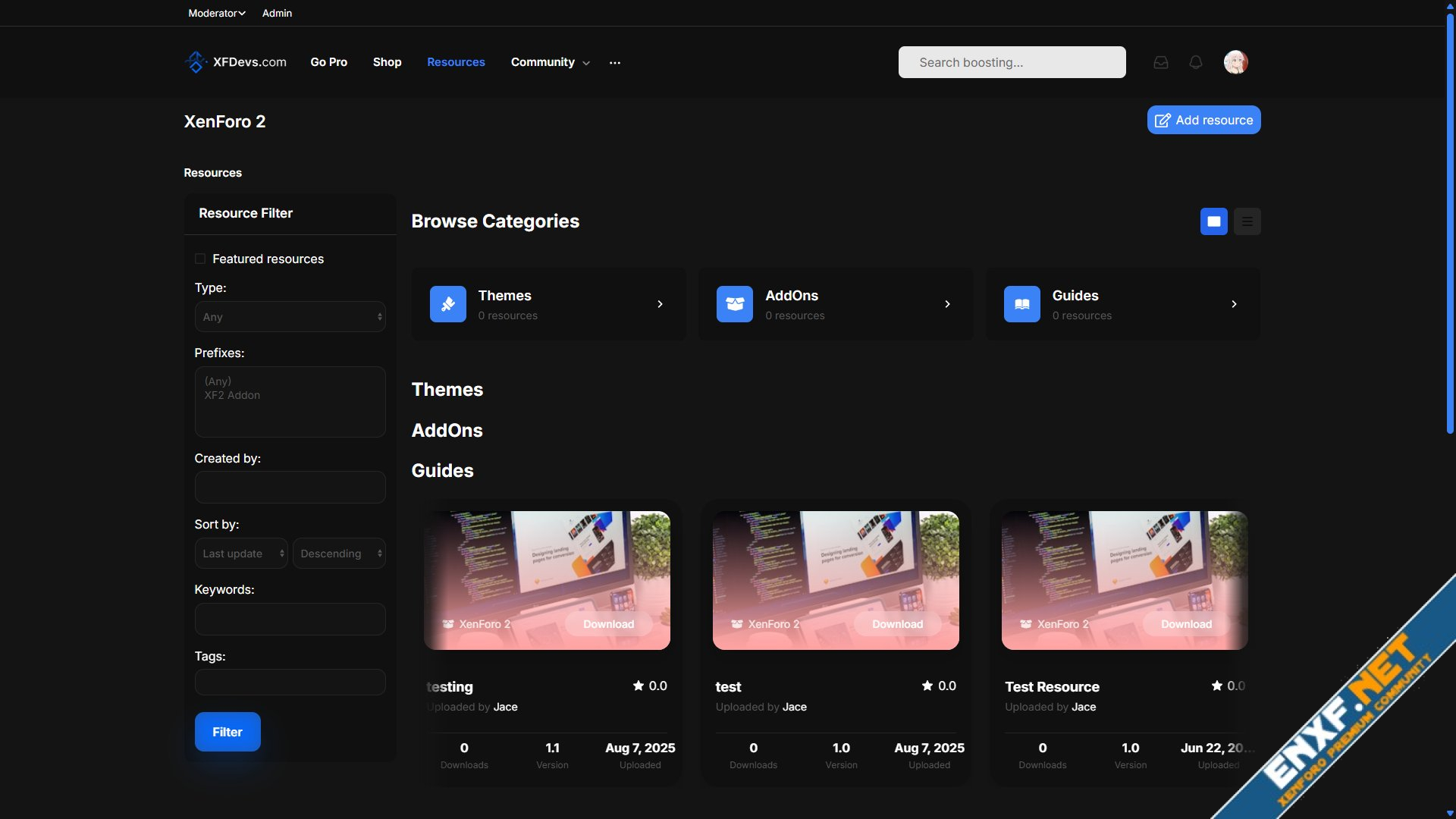1456x819 pixels.
Task: Click the Themes category brush icon
Action: point(447,304)
